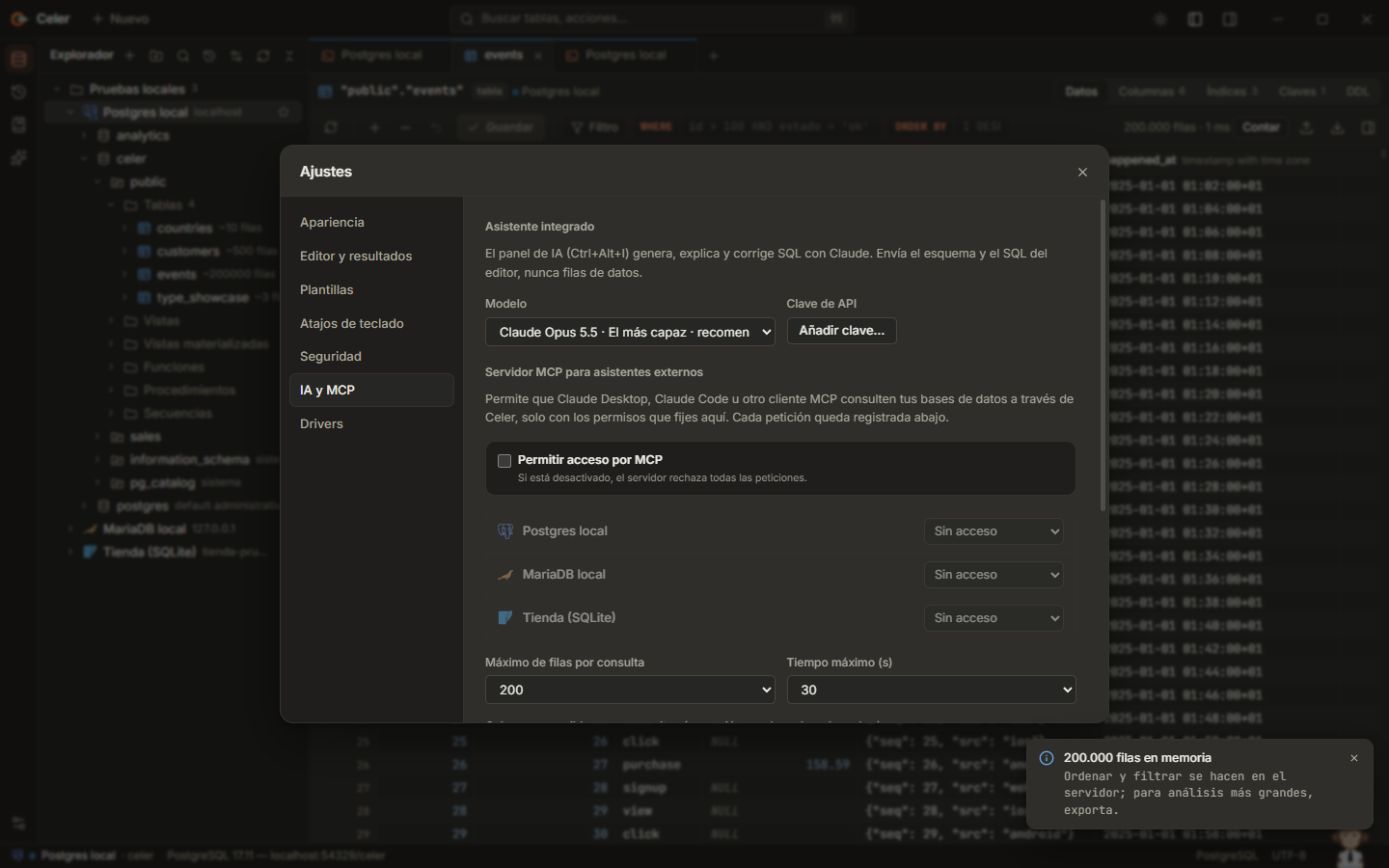Image resolution: width=1389 pixels, height=868 pixels.
Task: Click the plus icon in the Explorador header
Action: pos(129,56)
